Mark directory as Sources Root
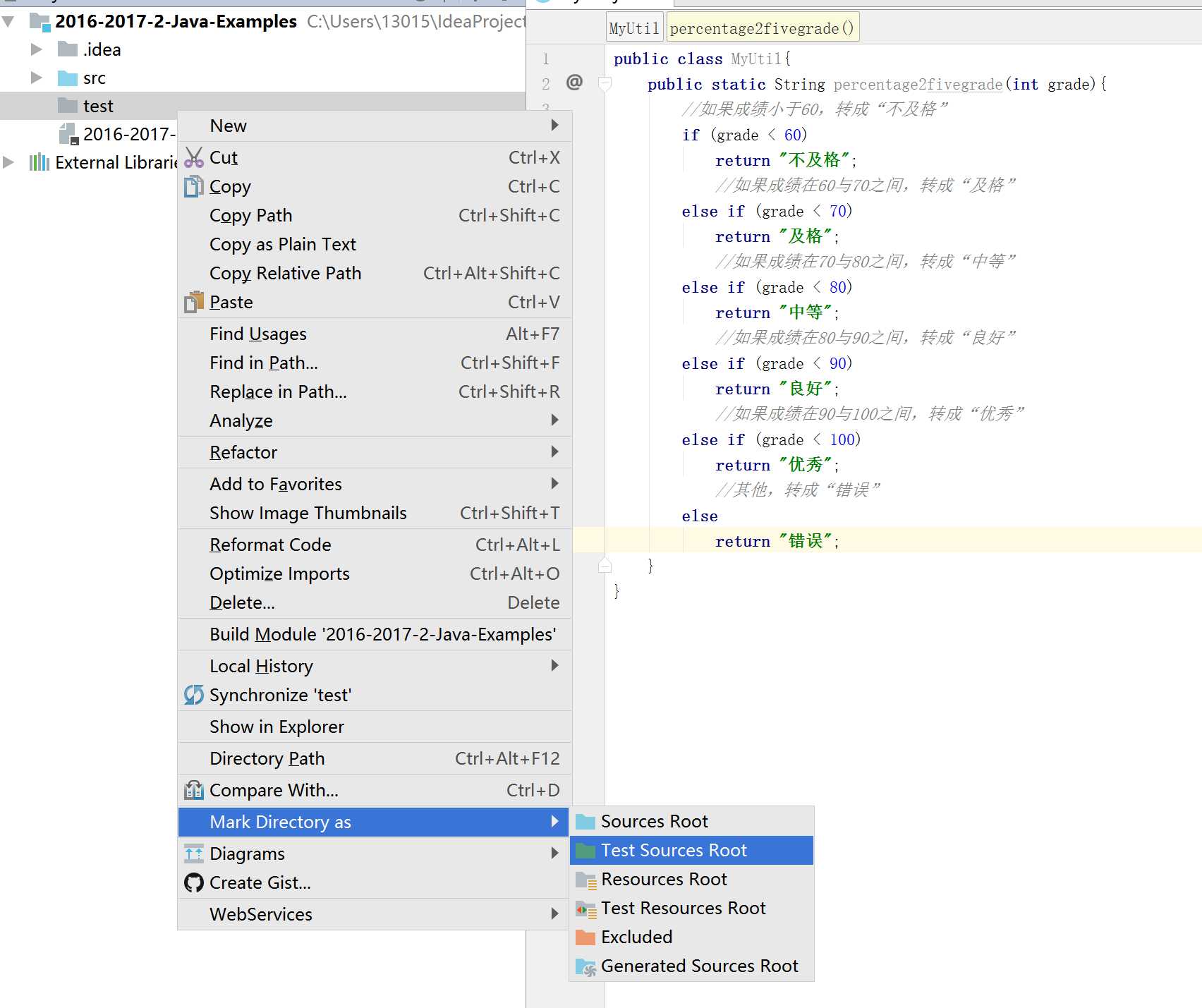1202x1008 pixels. [691, 821]
